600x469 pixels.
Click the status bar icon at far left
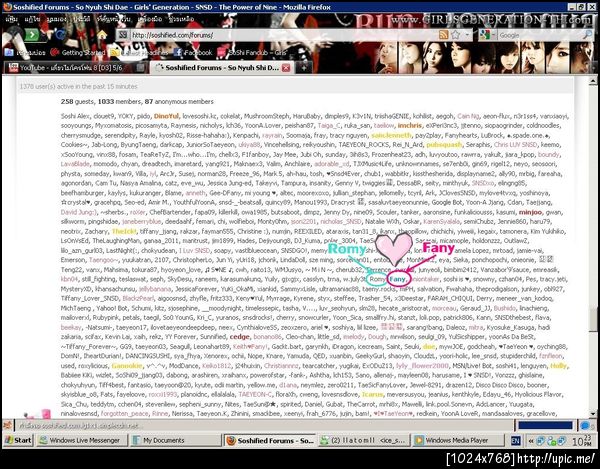pos(7,425)
